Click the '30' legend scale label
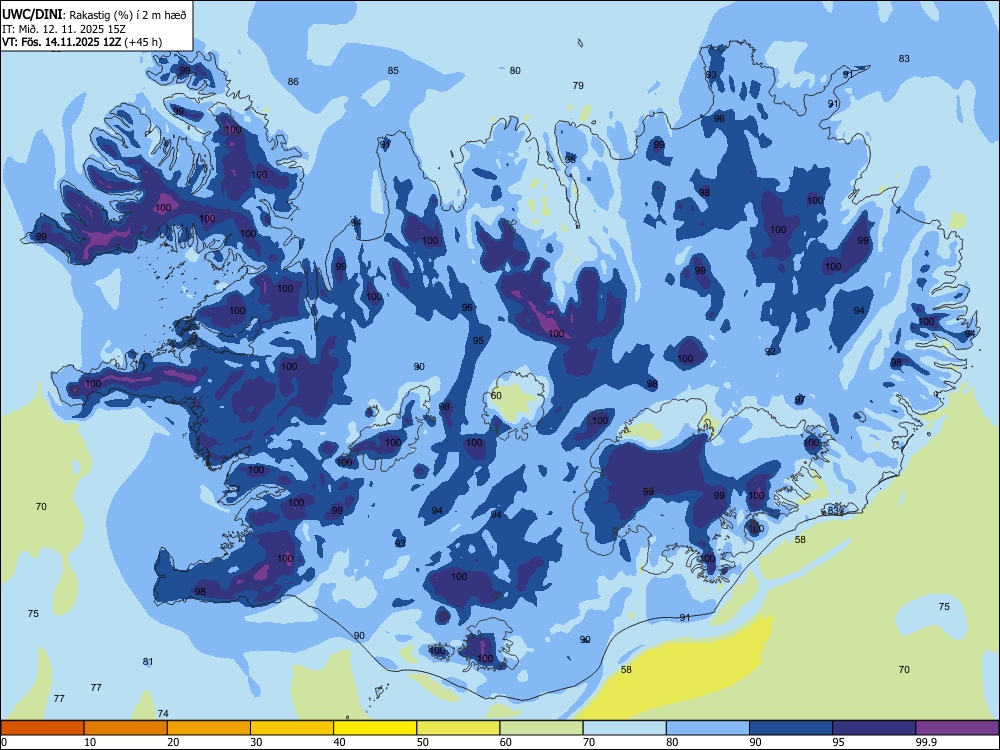This screenshot has width=1000, height=750. click(256, 742)
